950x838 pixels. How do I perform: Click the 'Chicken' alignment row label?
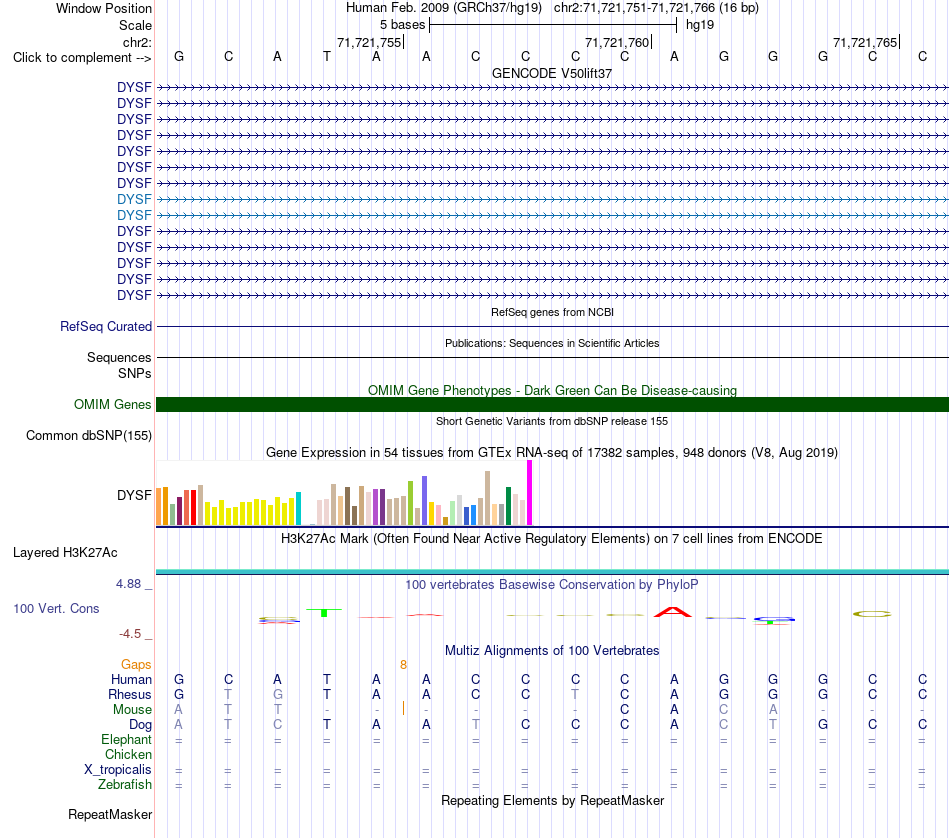pos(128,754)
